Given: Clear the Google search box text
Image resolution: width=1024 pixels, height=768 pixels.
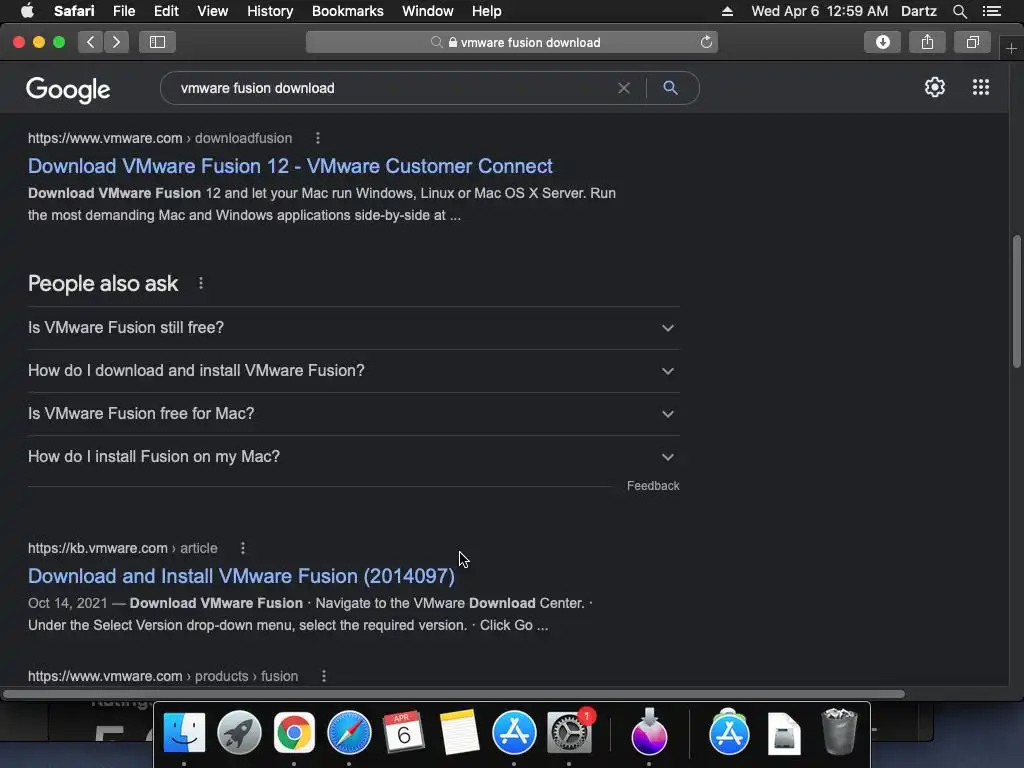Looking at the screenshot, I should (624, 88).
